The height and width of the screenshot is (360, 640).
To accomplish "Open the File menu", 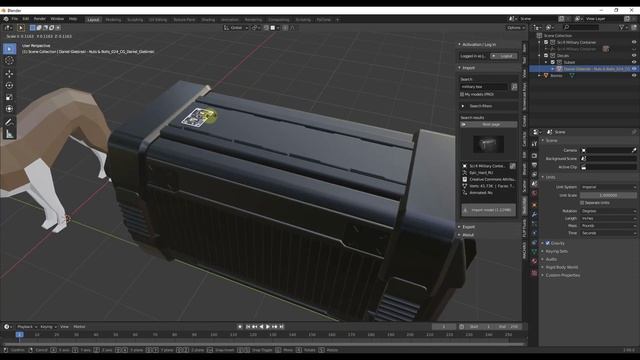I will point(15,19).
